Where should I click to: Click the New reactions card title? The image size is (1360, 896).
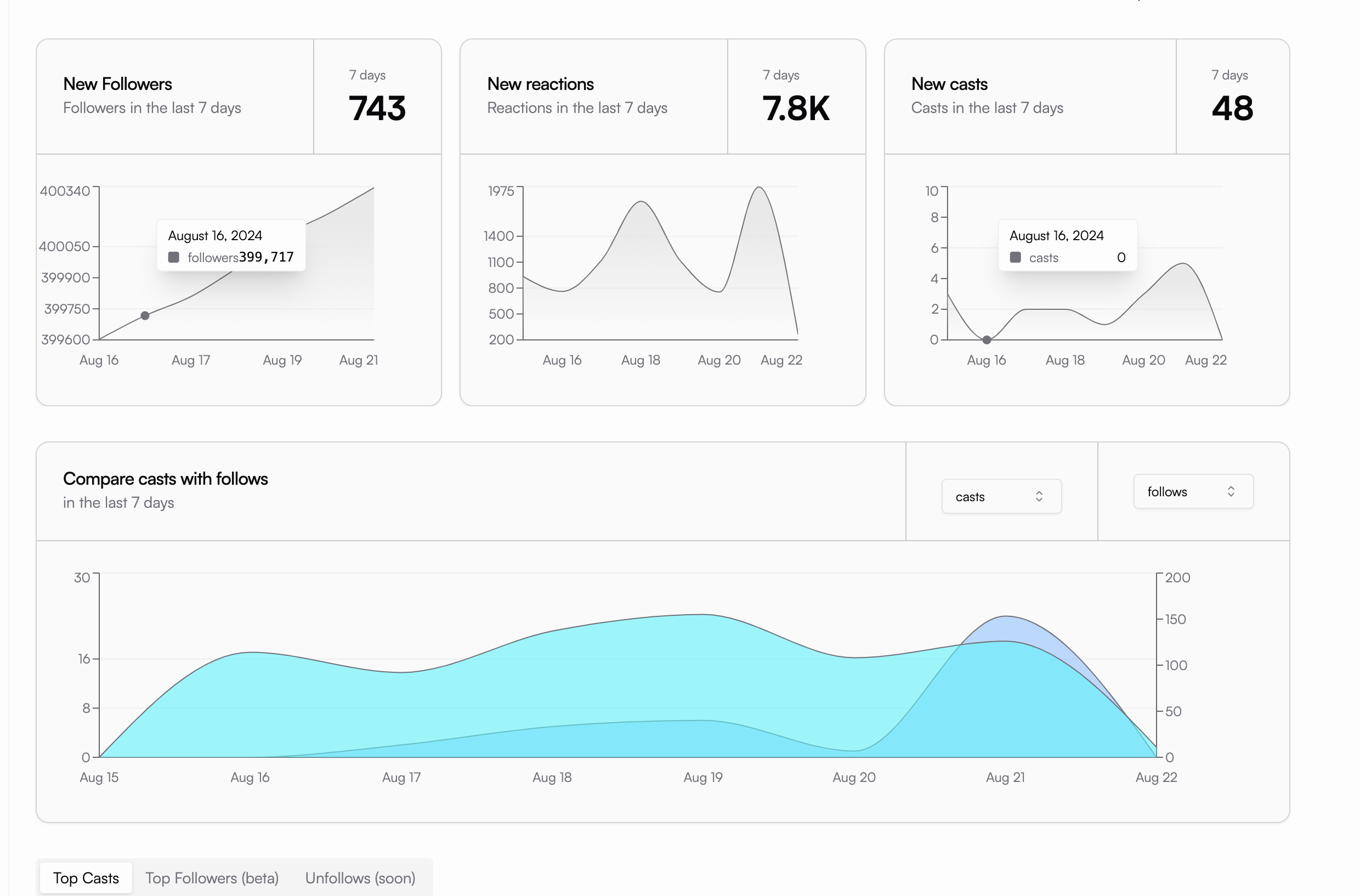[540, 84]
